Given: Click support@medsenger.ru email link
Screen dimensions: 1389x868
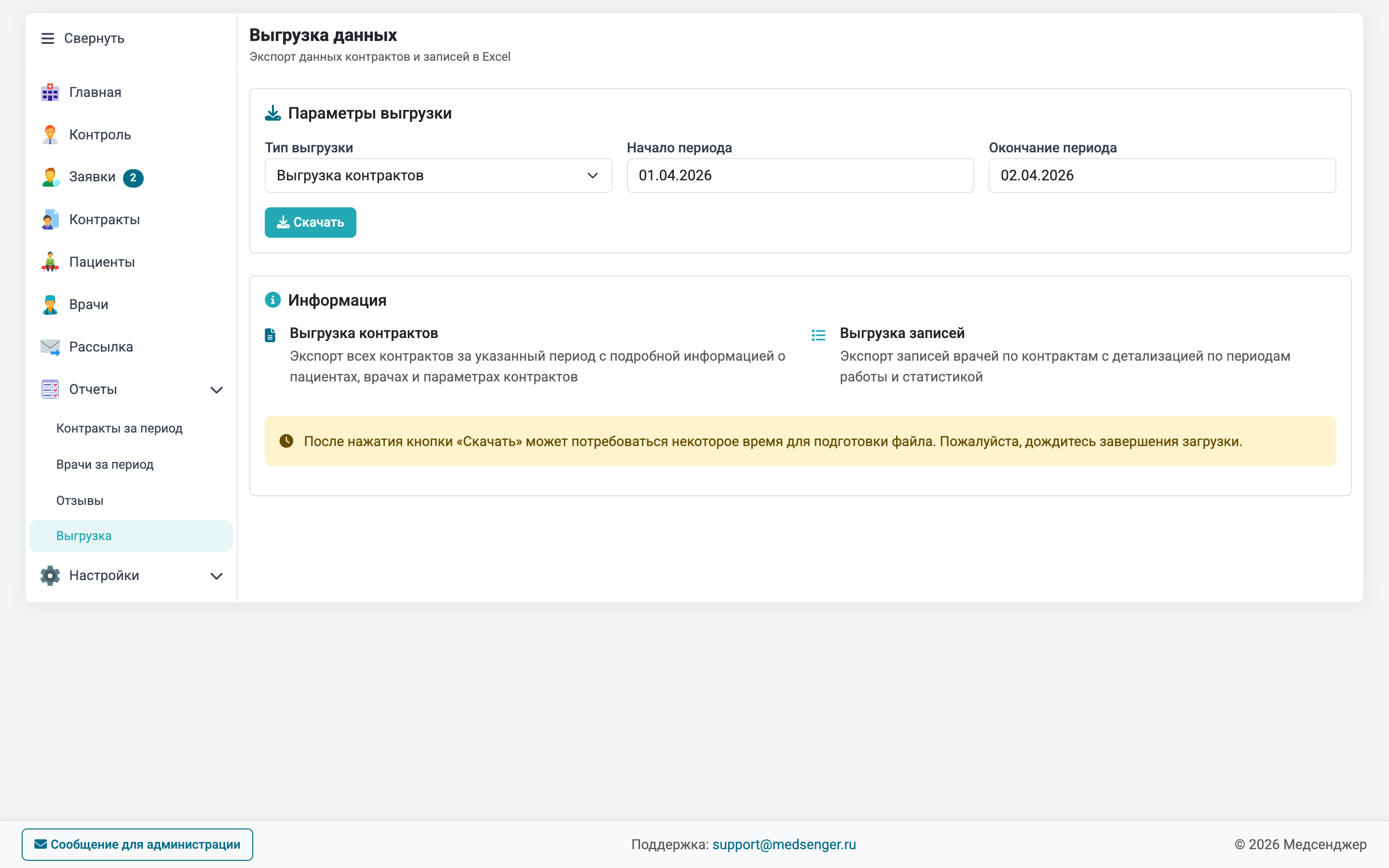Looking at the screenshot, I should click(784, 844).
